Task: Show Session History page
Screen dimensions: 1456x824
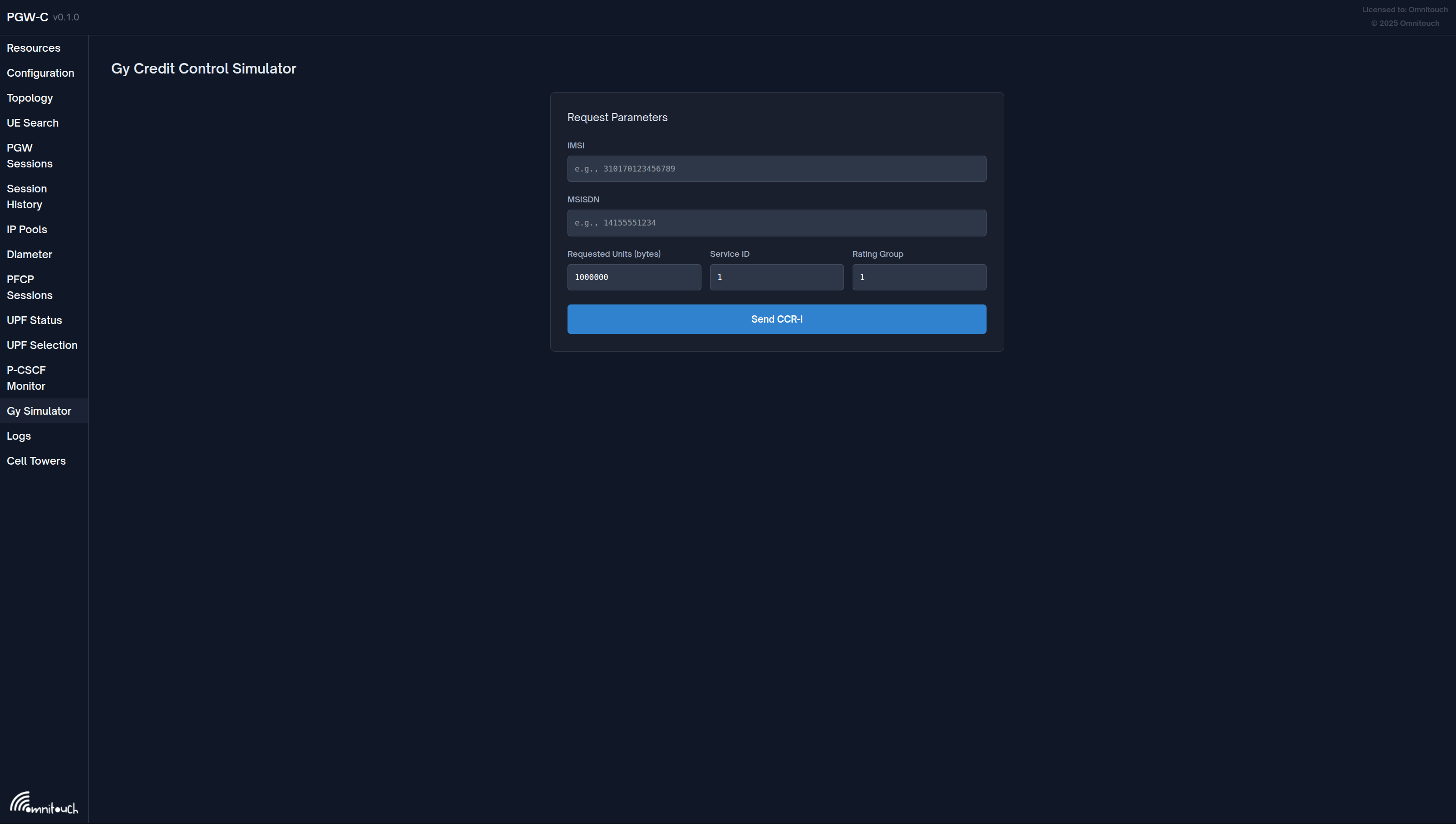Action: tap(27, 196)
